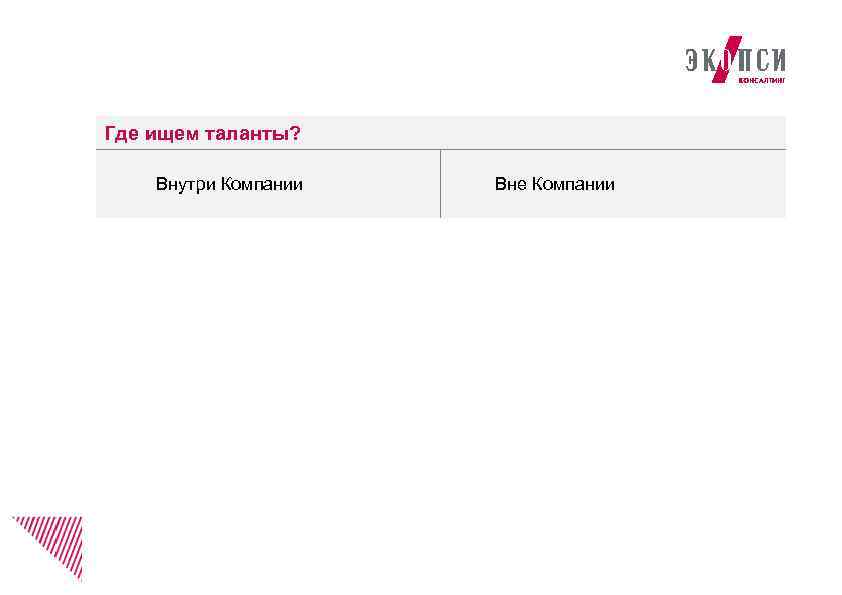Click the ЭКОПСИ logo
Screen dimensions: 842x595
735,58
